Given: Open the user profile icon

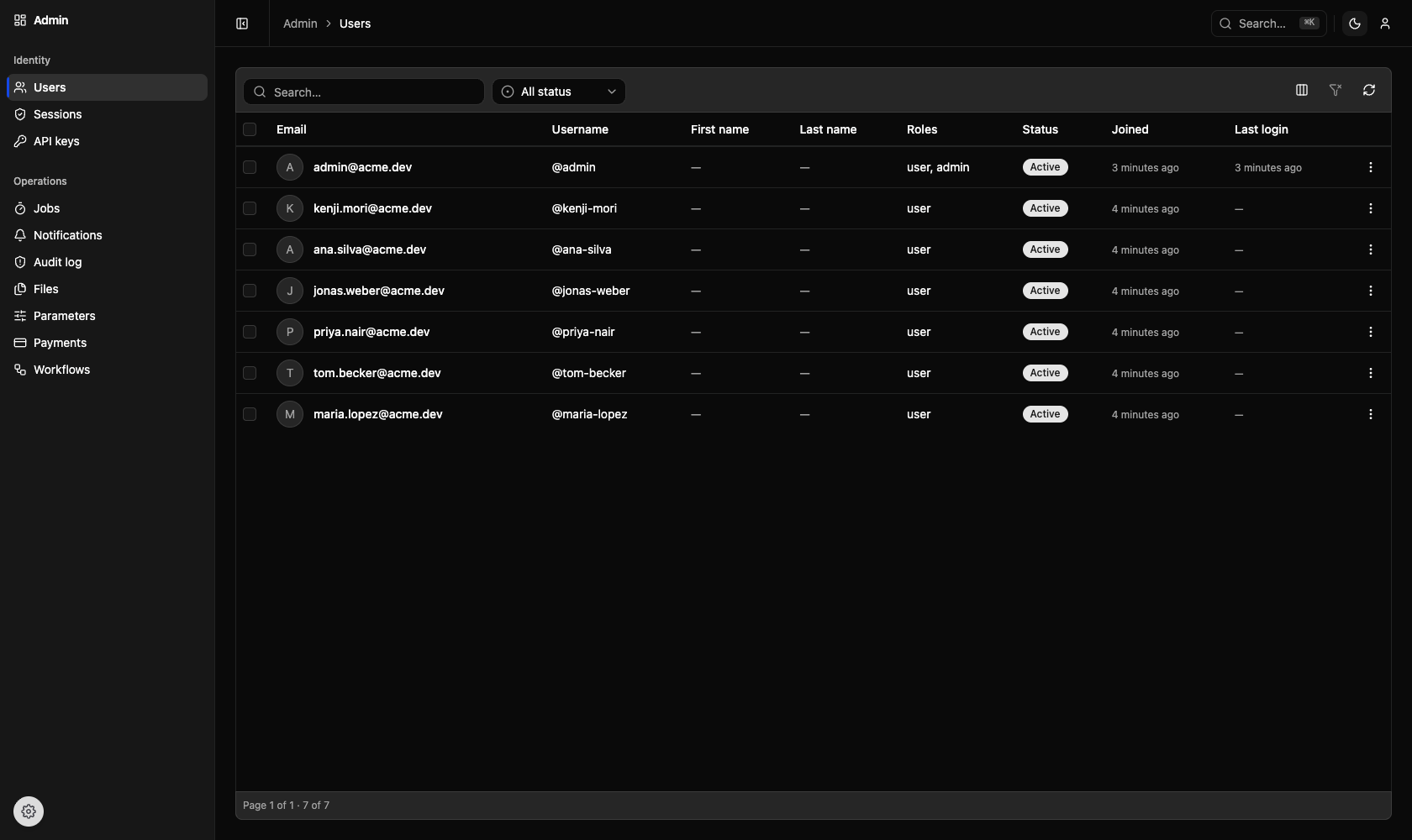Looking at the screenshot, I should click(x=1385, y=24).
